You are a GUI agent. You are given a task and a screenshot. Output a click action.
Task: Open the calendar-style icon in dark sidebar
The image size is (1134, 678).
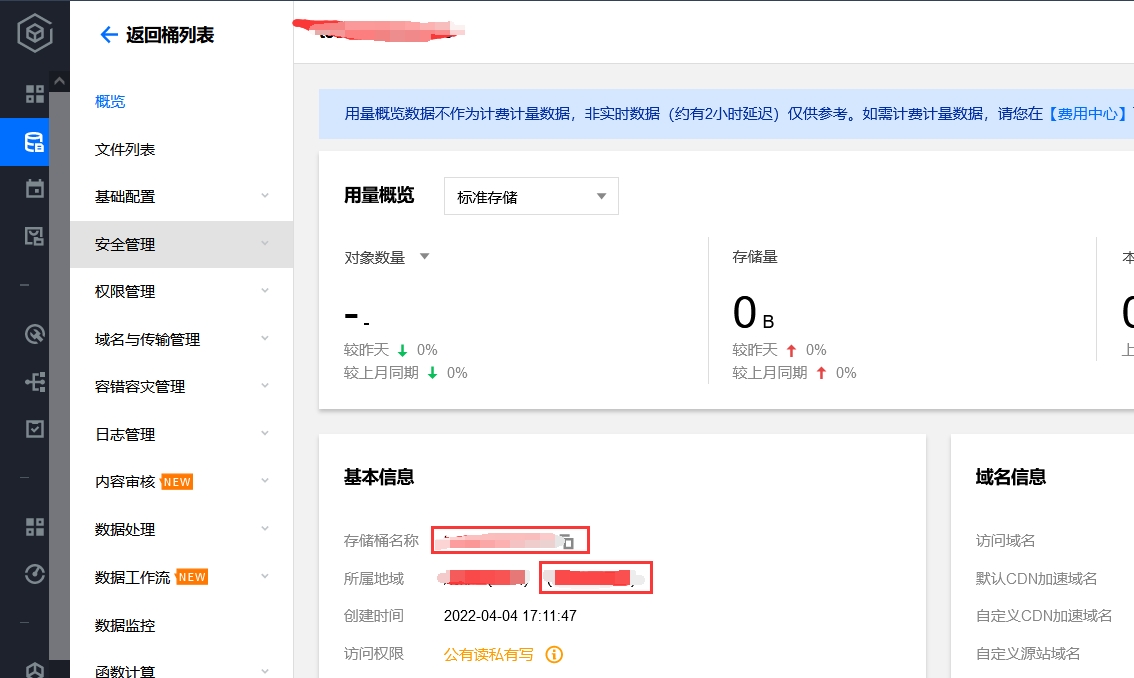pyautogui.click(x=35, y=189)
